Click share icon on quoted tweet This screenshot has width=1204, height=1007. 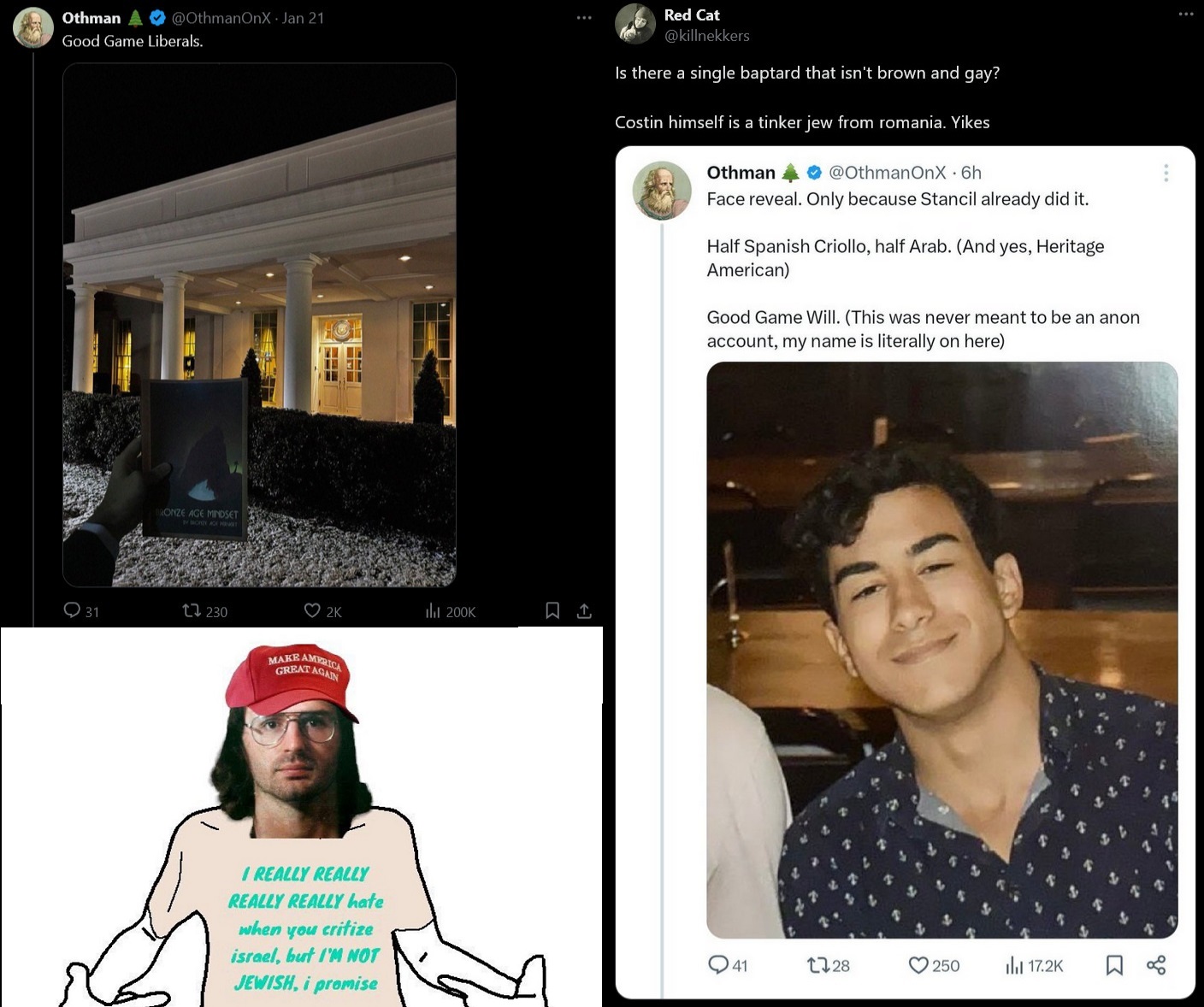coord(1156,965)
